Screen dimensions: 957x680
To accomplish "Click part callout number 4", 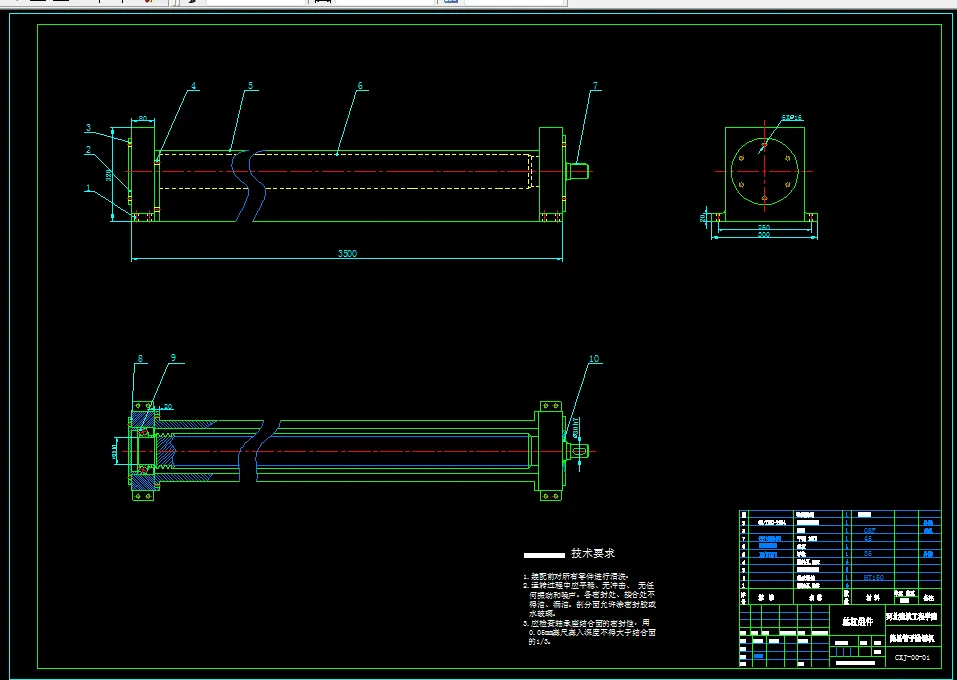I will click(x=193, y=86).
